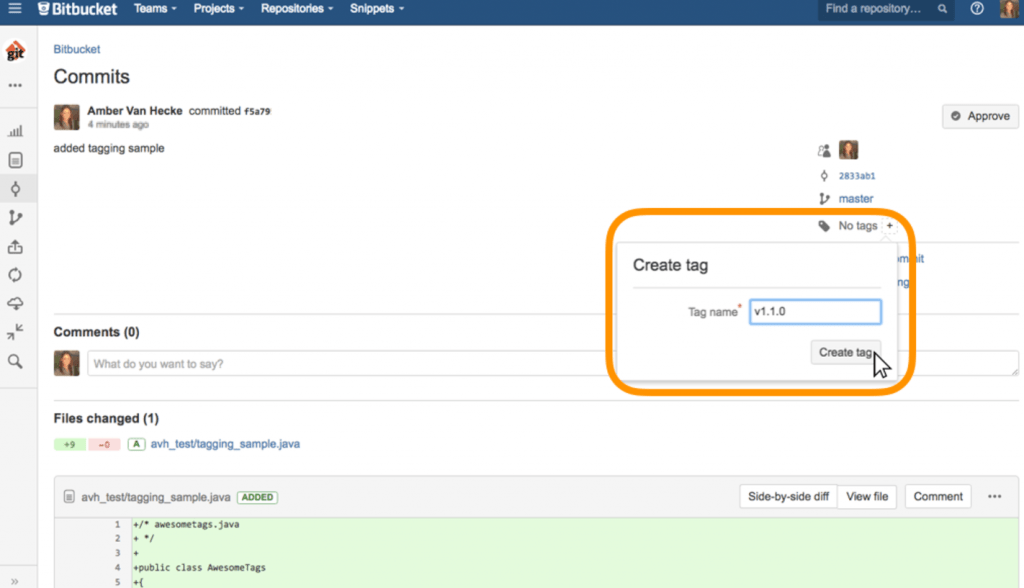Approve the commit

click(980, 116)
